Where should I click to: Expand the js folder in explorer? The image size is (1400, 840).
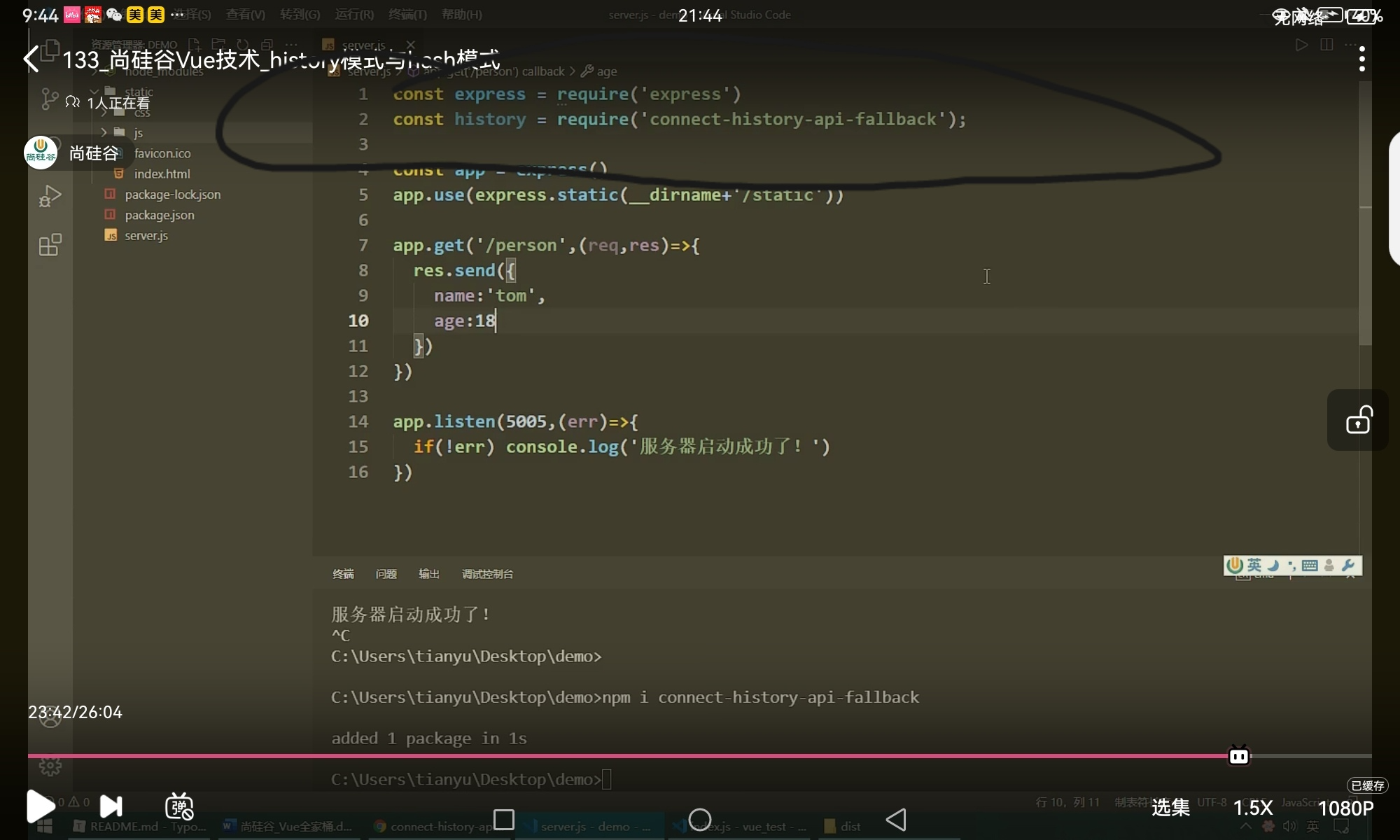(x=138, y=132)
